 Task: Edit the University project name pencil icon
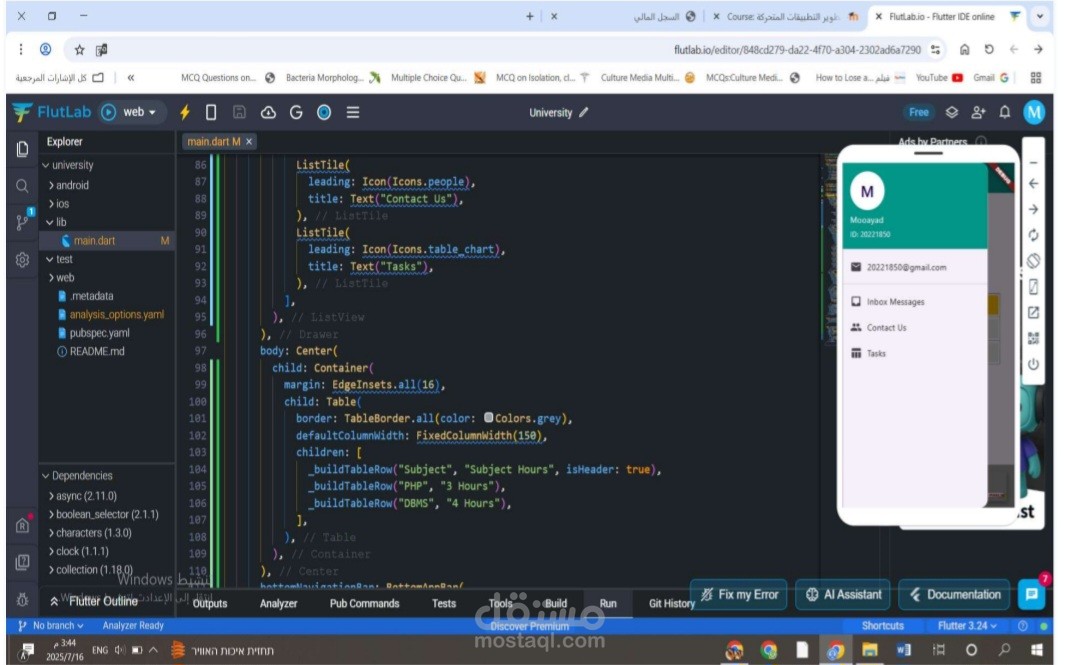tap(584, 112)
